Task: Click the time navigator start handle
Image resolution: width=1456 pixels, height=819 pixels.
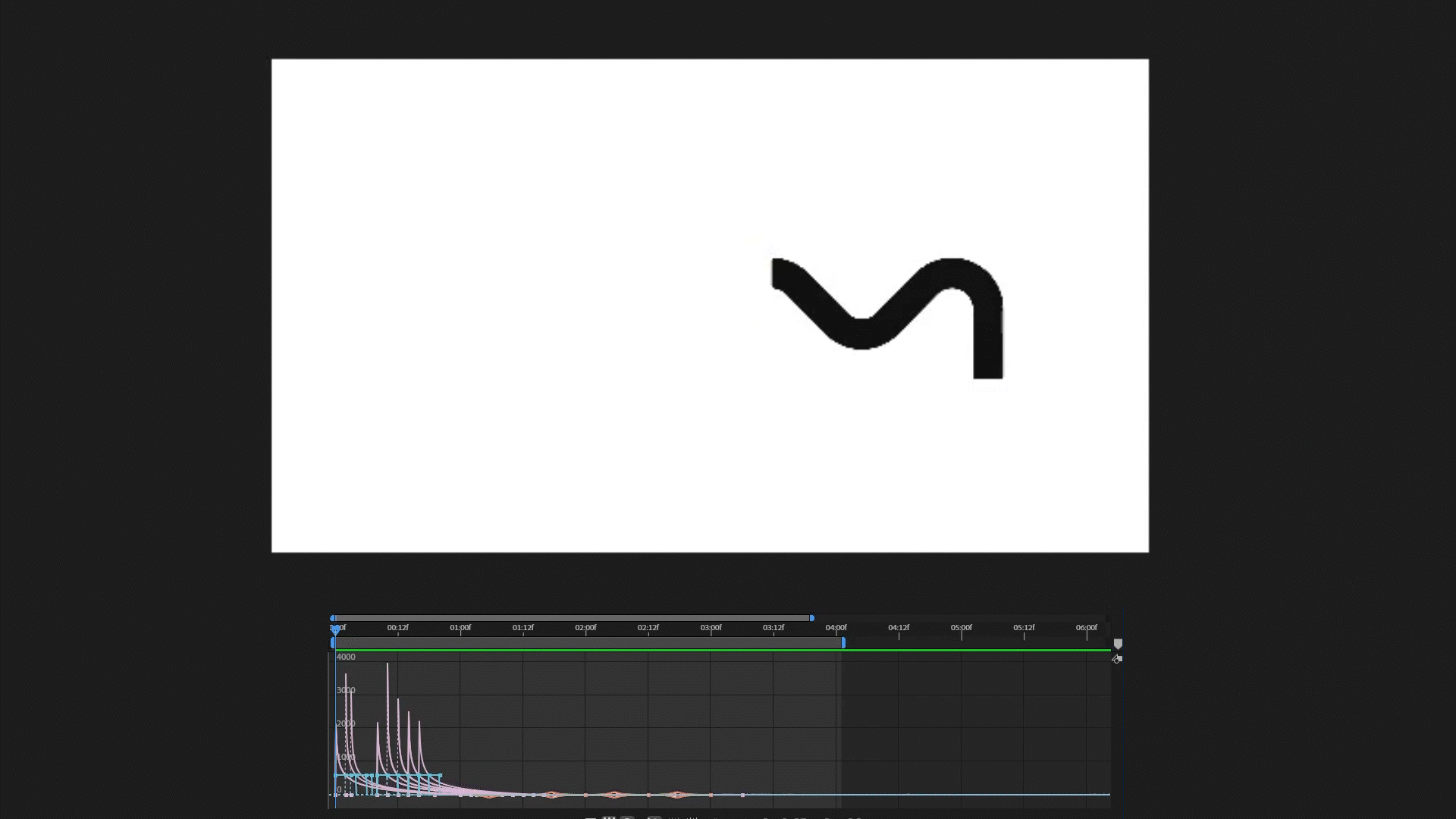Action: point(333,618)
